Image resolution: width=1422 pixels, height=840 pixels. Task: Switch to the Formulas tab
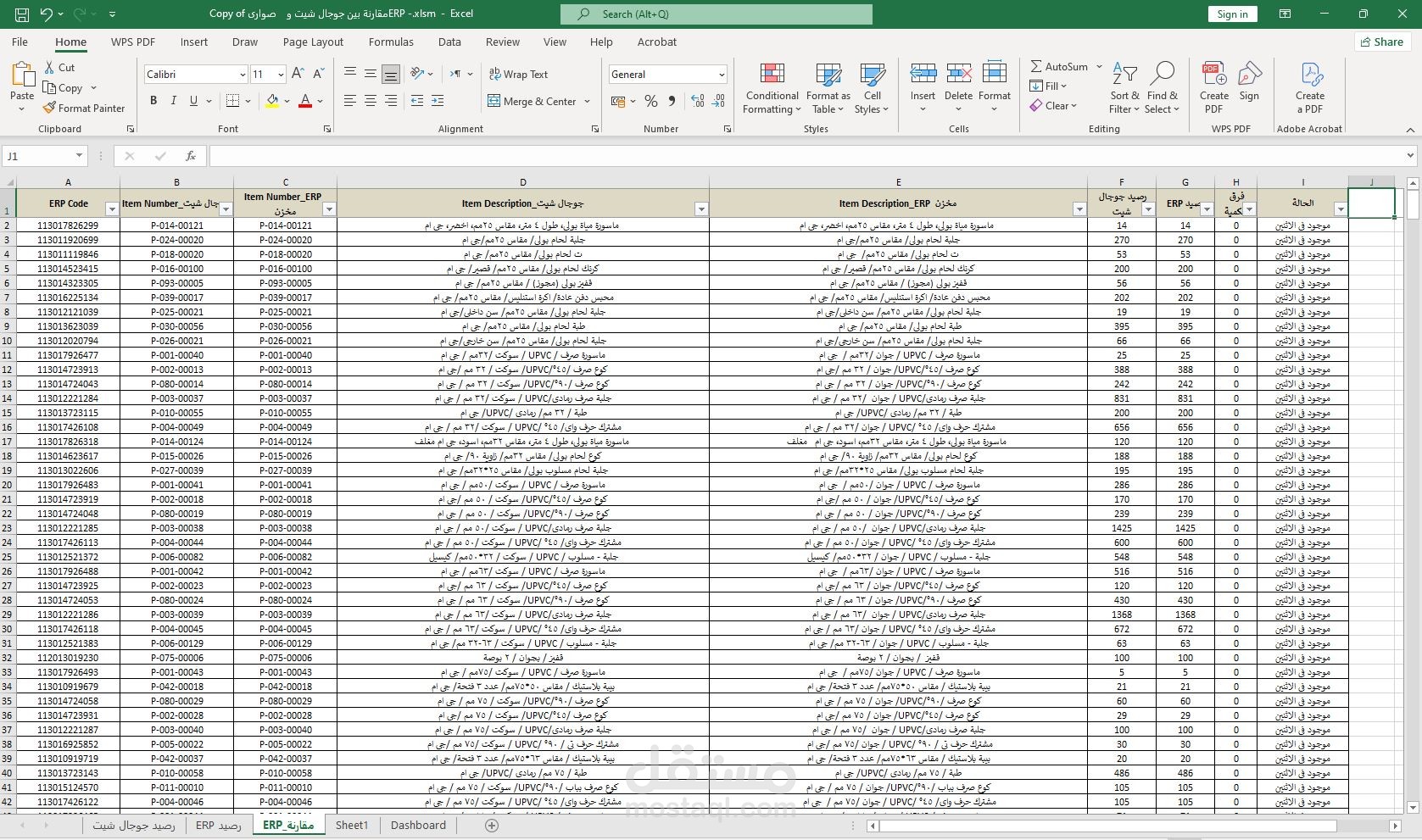click(x=392, y=42)
